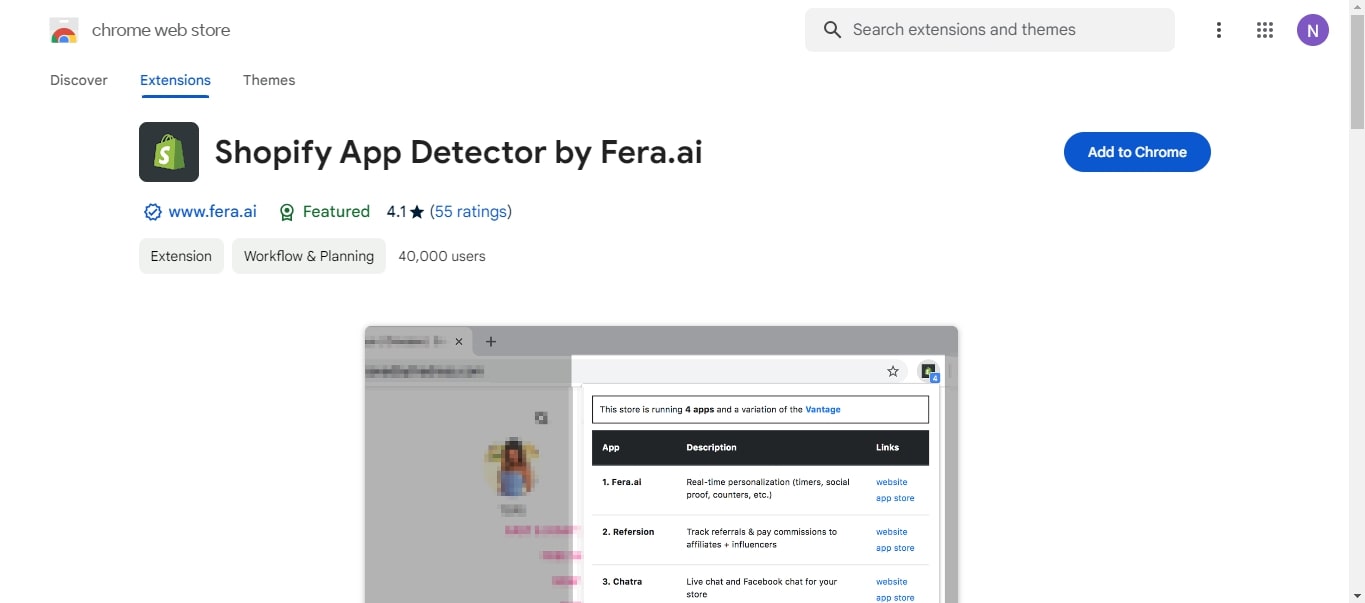Click the search magnifier icon

pos(832,30)
